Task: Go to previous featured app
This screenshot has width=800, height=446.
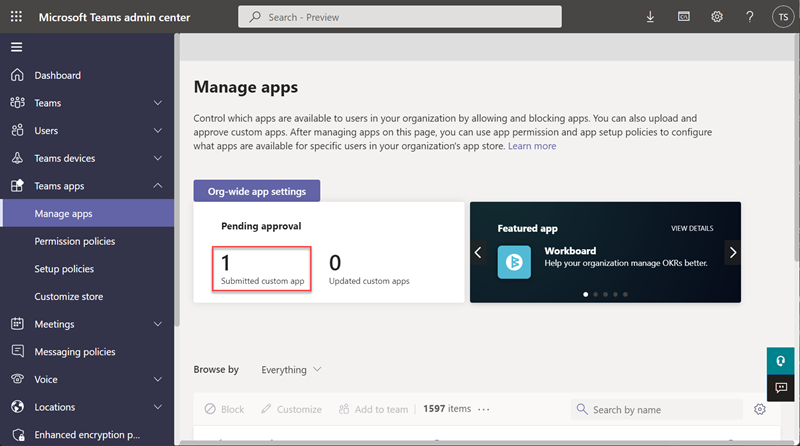Action: tap(478, 252)
